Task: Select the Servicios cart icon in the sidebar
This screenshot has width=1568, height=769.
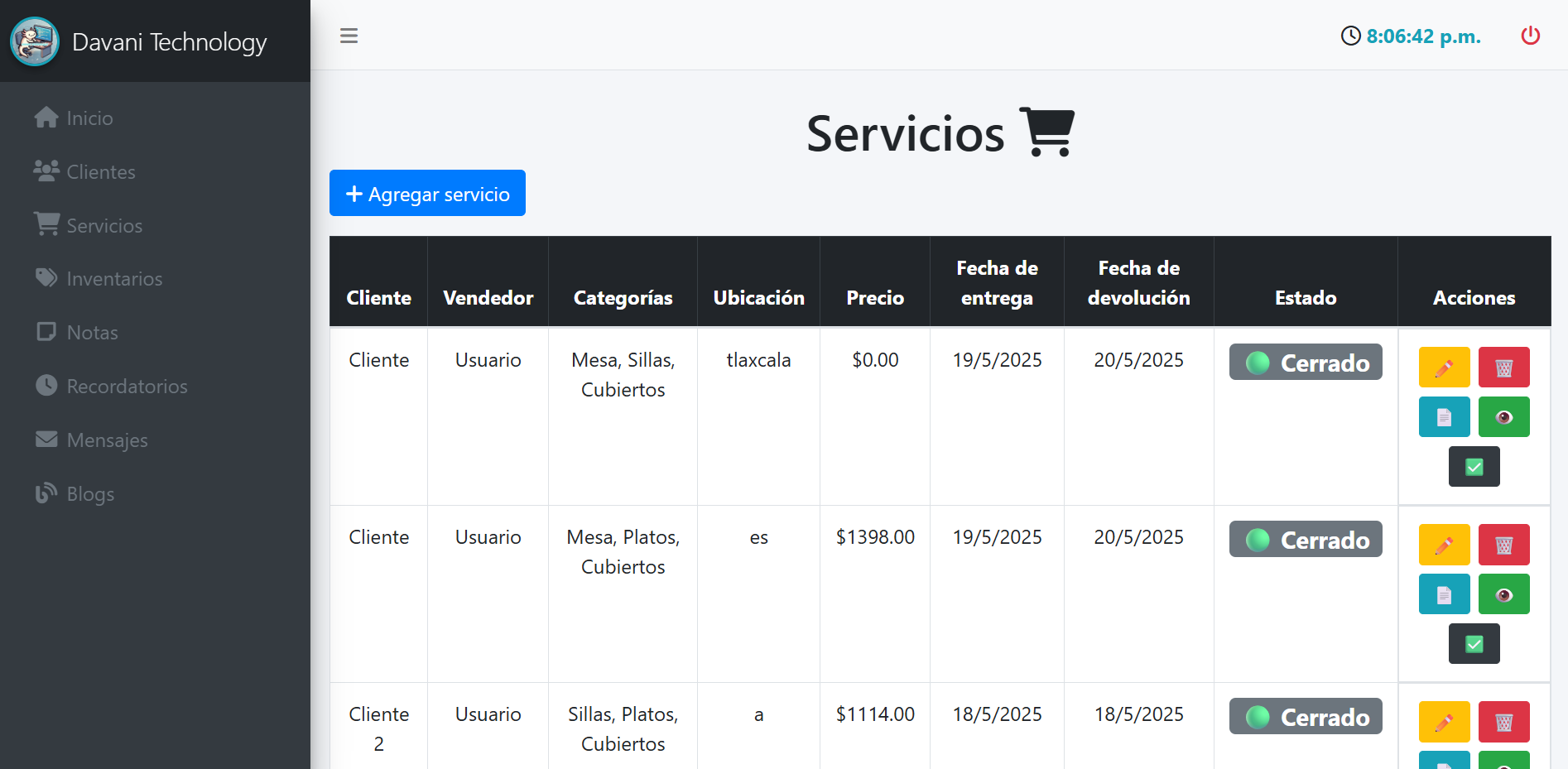Action: click(46, 223)
